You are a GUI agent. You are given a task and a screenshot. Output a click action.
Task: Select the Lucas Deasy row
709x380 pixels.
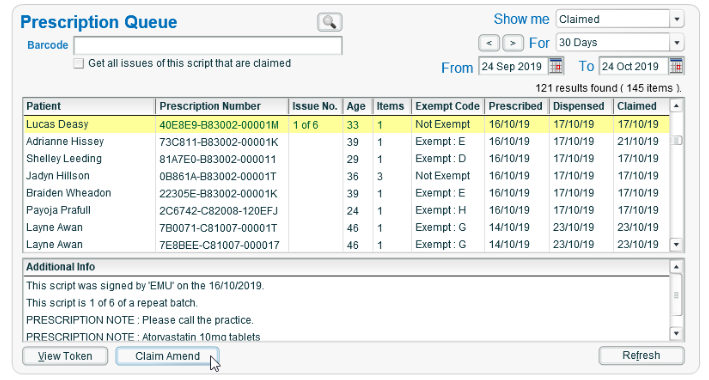point(346,124)
